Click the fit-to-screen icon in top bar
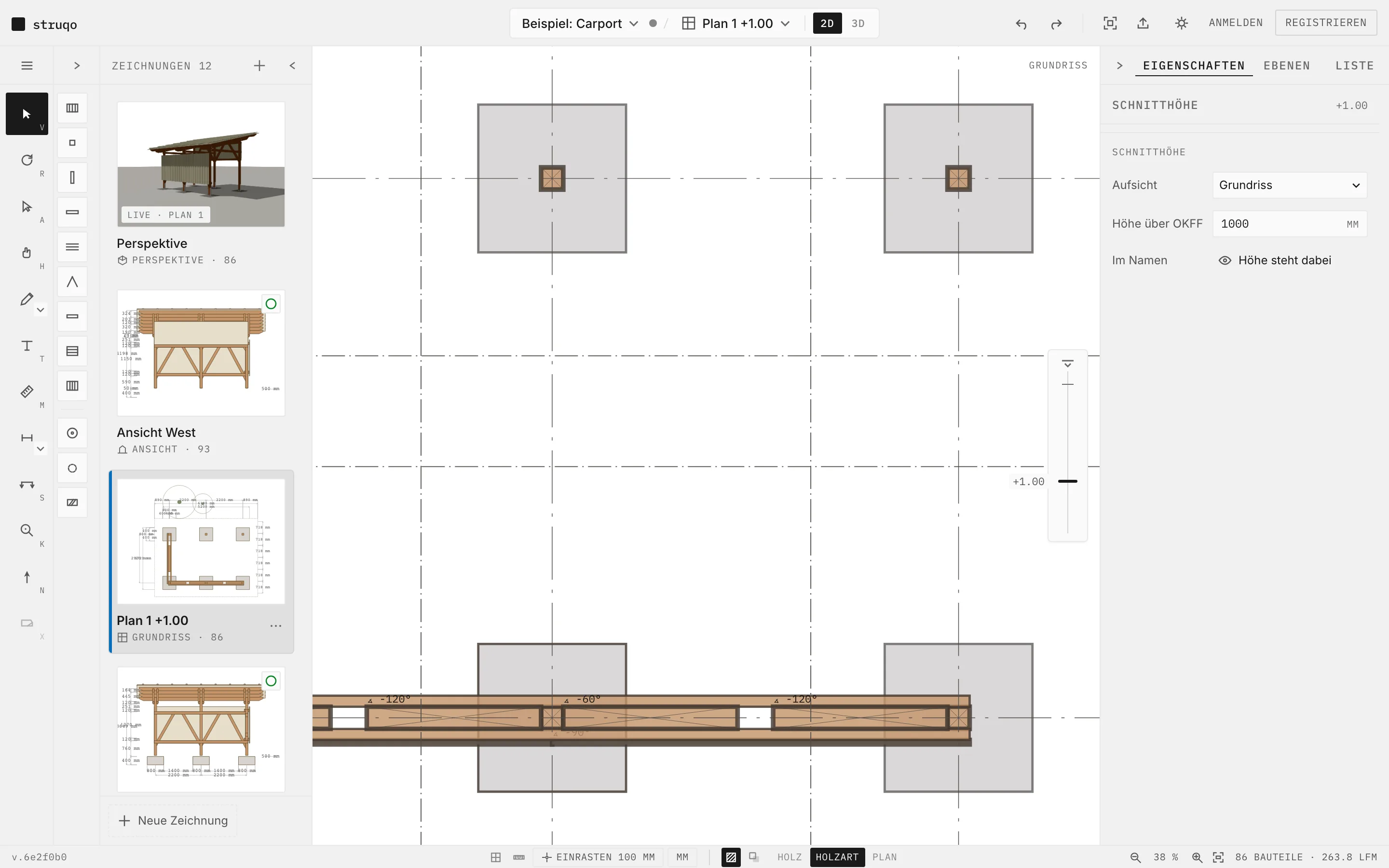 [1110, 23]
